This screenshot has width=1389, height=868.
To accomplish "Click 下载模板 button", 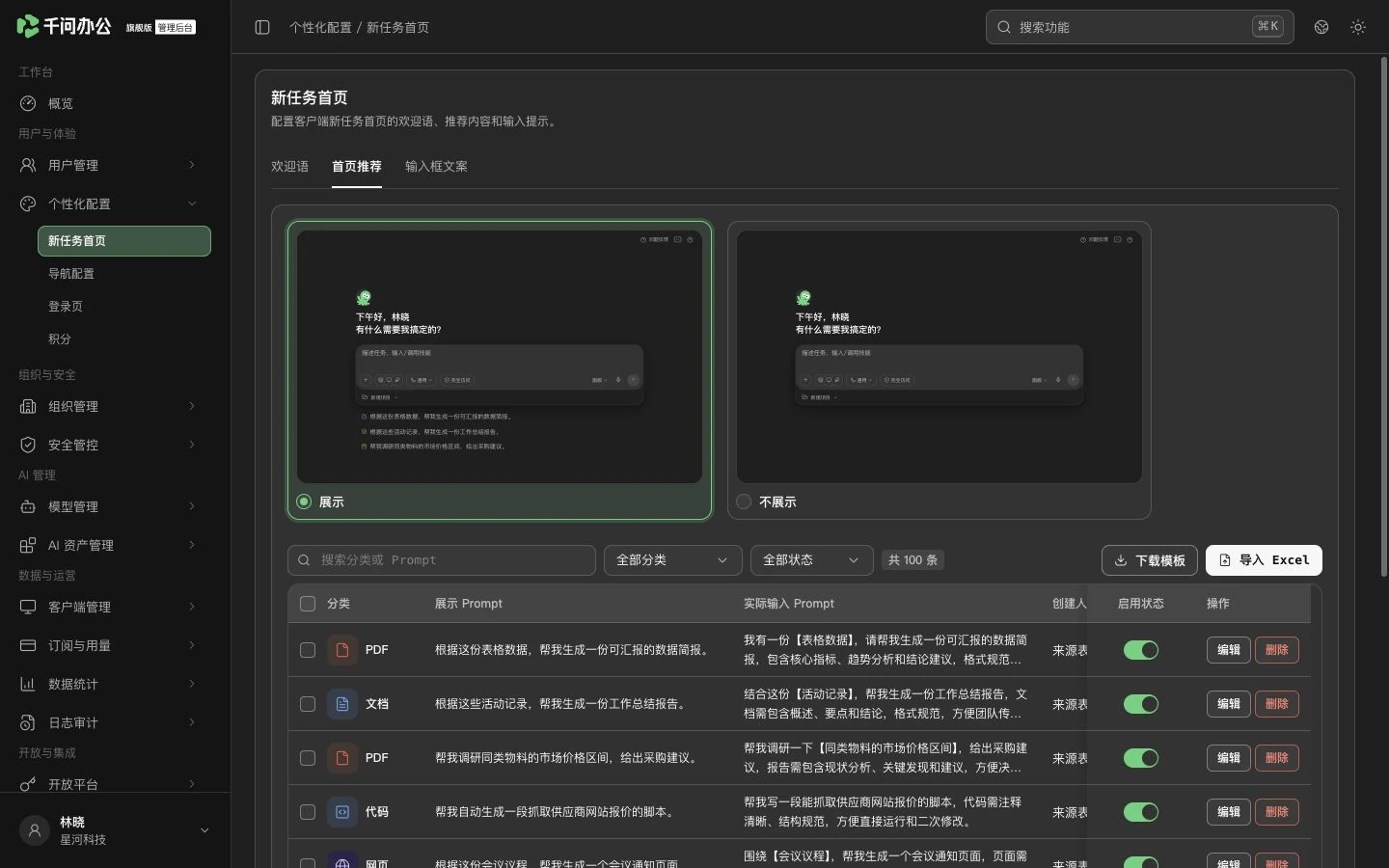I will tap(1150, 560).
